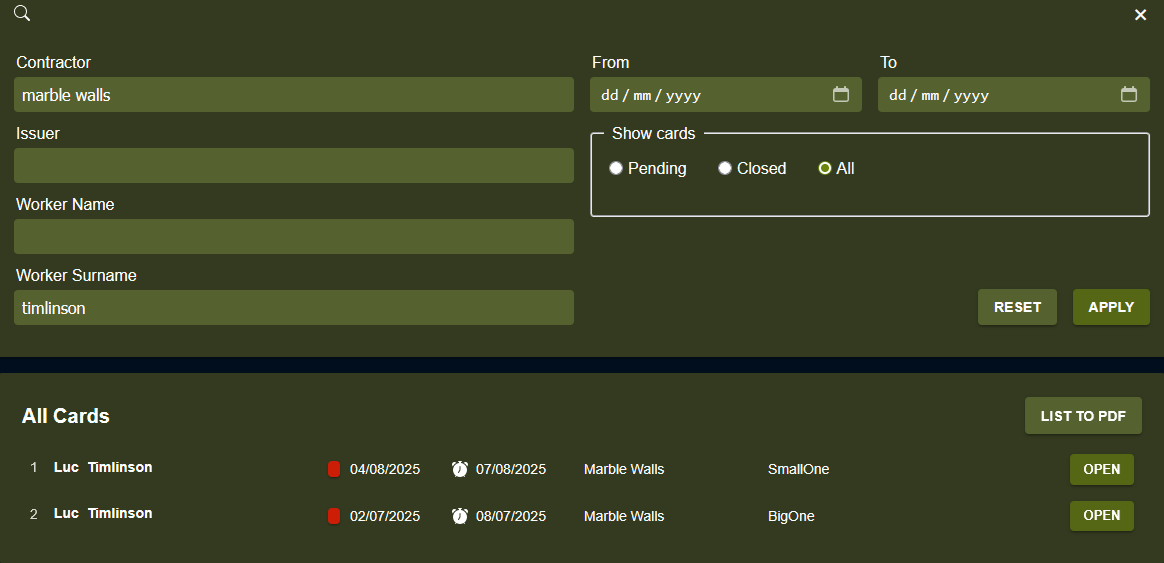Focus the Contractor input field
This screenshot has width=1164, height=563.
coord(294,95)
